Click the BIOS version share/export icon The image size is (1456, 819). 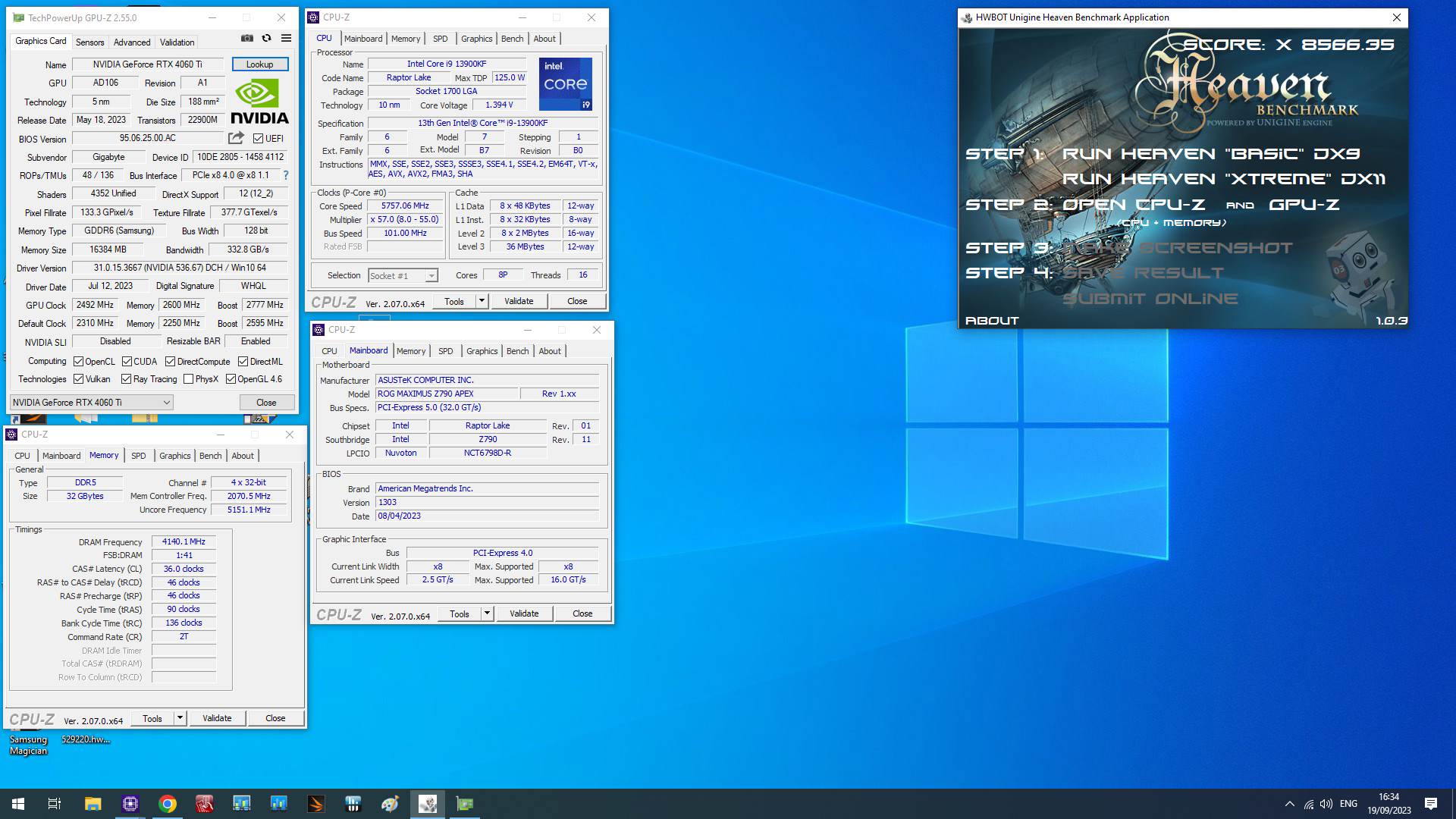tap(236, 138)
